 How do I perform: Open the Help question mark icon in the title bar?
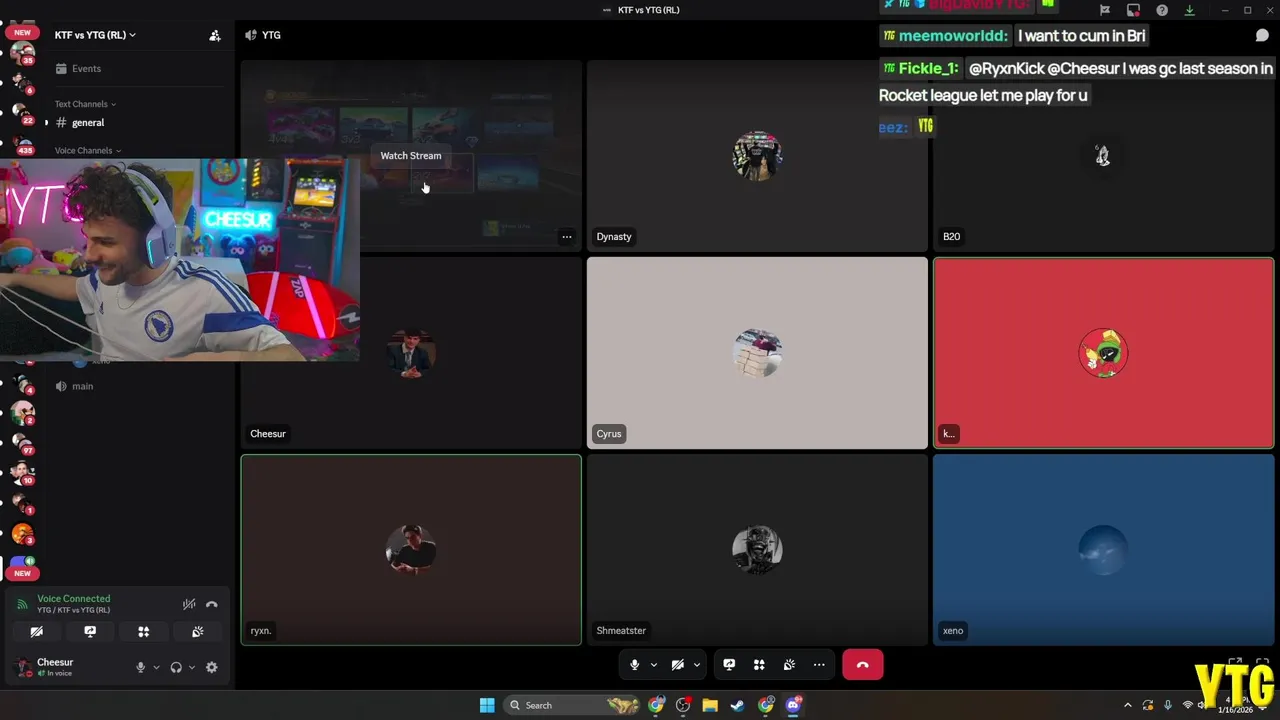coord(1162,10)
